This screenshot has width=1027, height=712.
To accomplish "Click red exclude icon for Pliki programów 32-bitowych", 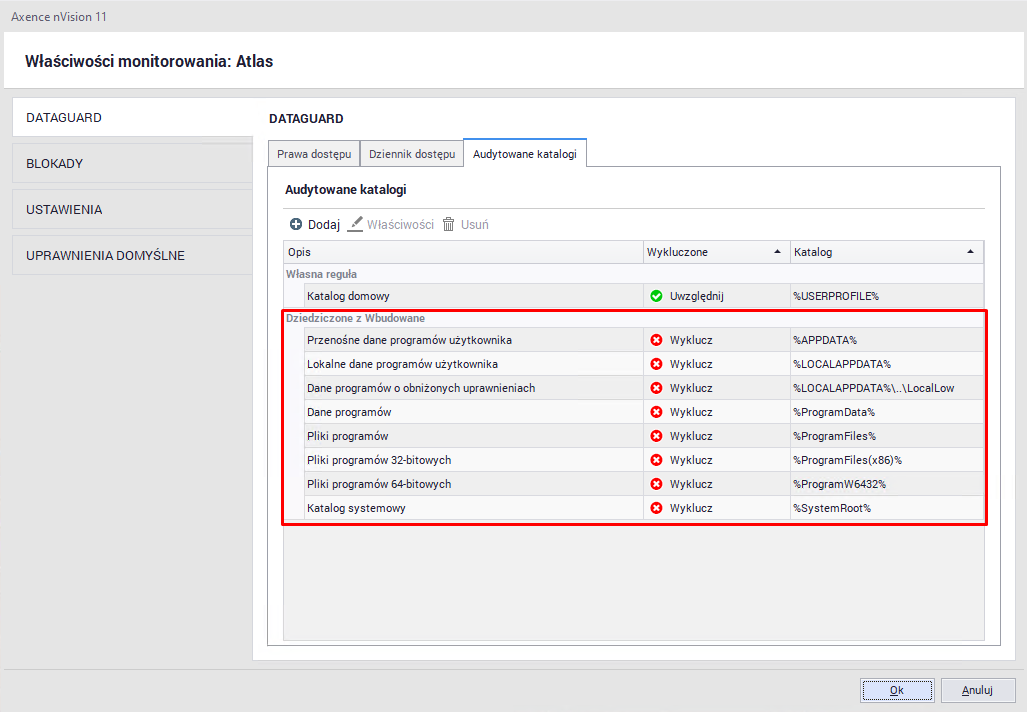I will click(x=656, y=460).
